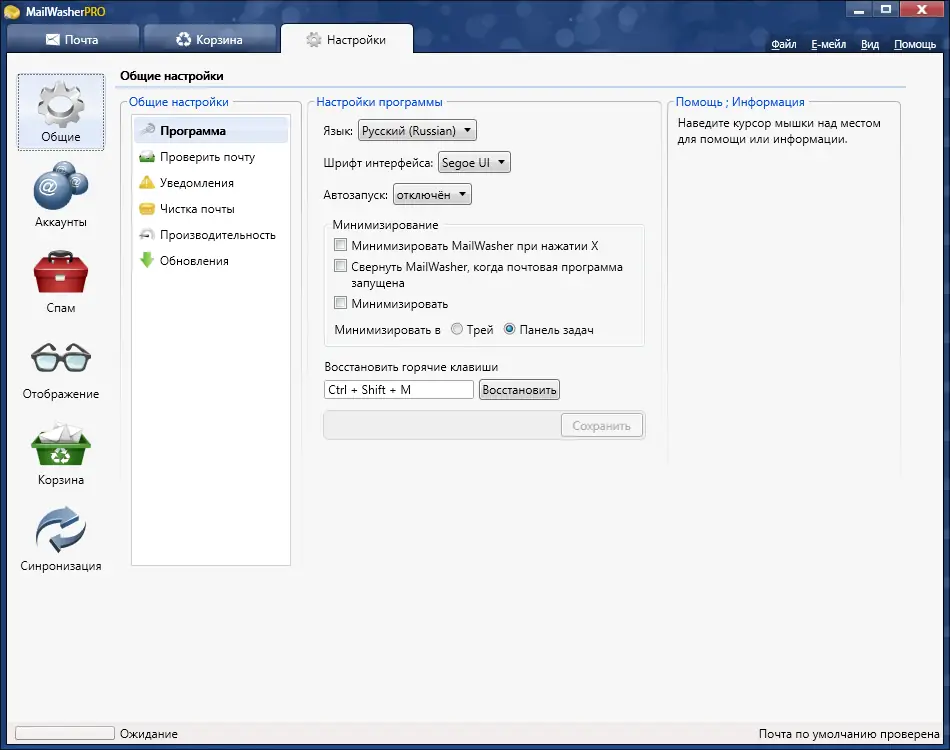
Task: Expand the Язык language dropdown
Action: click(x=417, y=130)
